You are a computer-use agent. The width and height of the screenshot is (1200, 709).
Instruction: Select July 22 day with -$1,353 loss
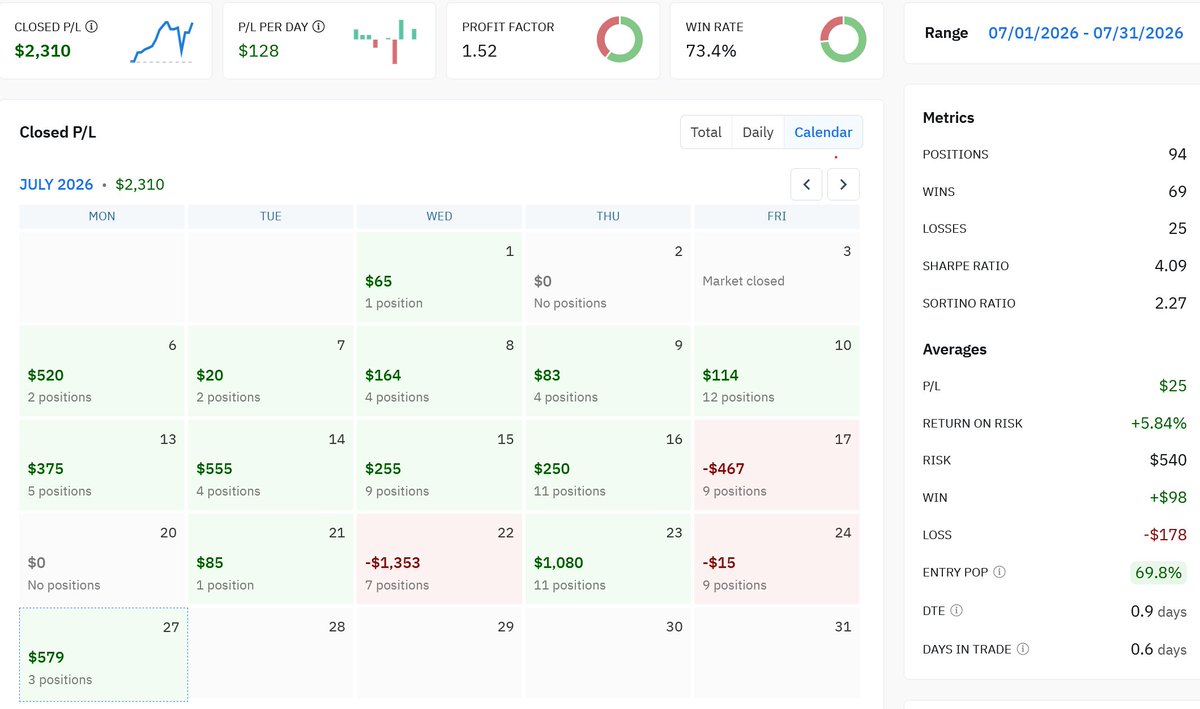click(439, 559)
